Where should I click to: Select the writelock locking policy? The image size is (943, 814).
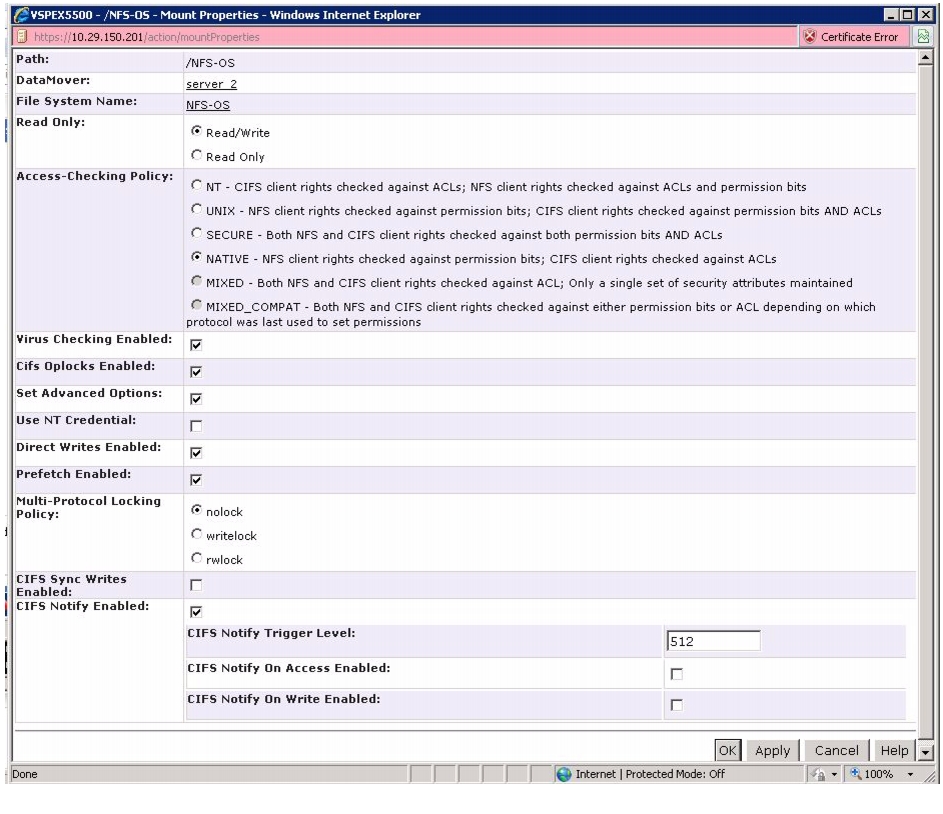coord(196,534)
